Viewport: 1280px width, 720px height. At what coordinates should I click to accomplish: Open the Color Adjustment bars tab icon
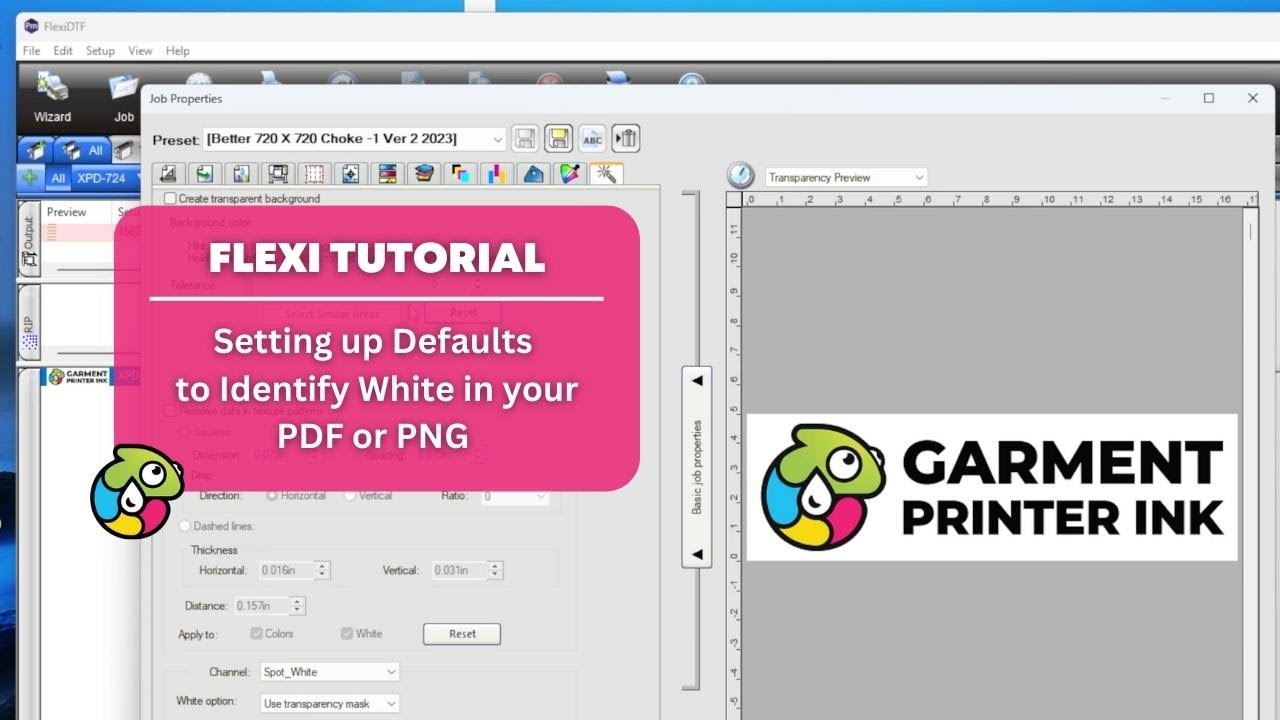coord(497,174)
